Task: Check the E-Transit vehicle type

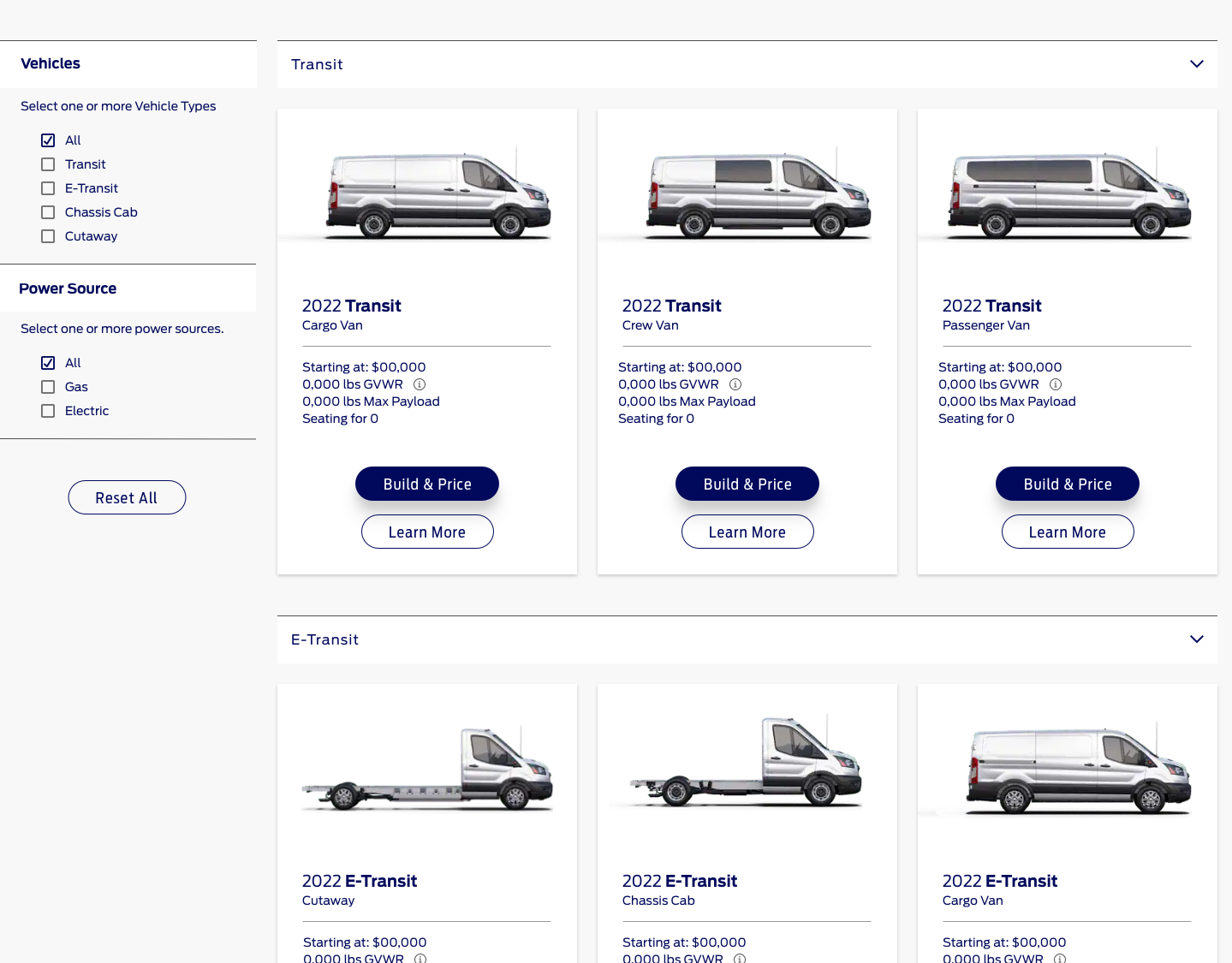Action: 48,188
